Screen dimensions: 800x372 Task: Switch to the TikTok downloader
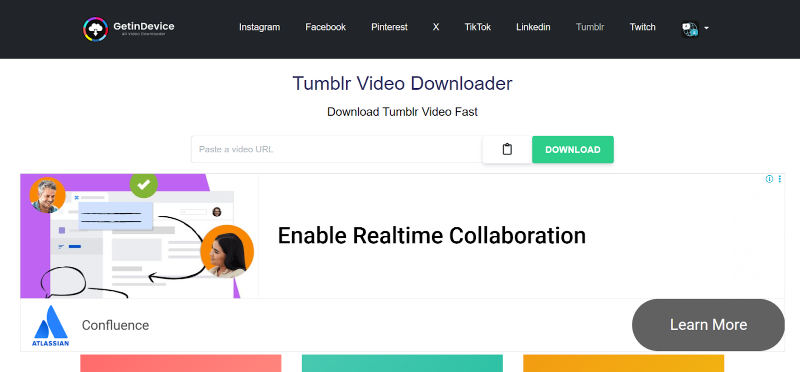click(478, 27)
